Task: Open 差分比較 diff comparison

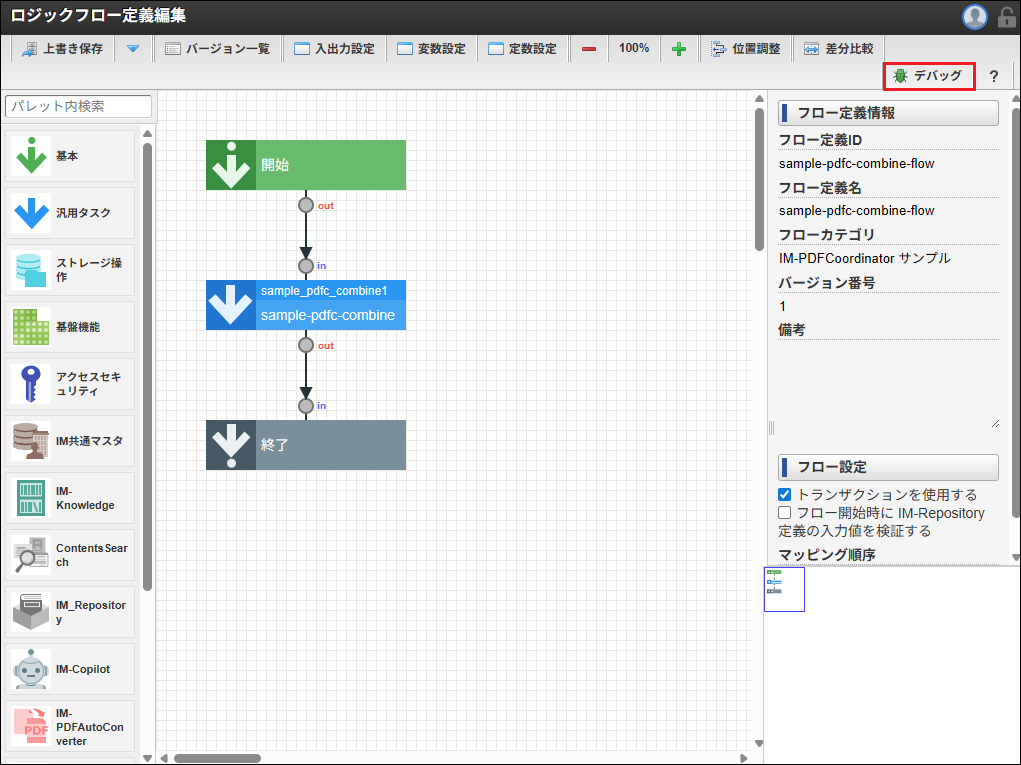Action: [839, 49]
